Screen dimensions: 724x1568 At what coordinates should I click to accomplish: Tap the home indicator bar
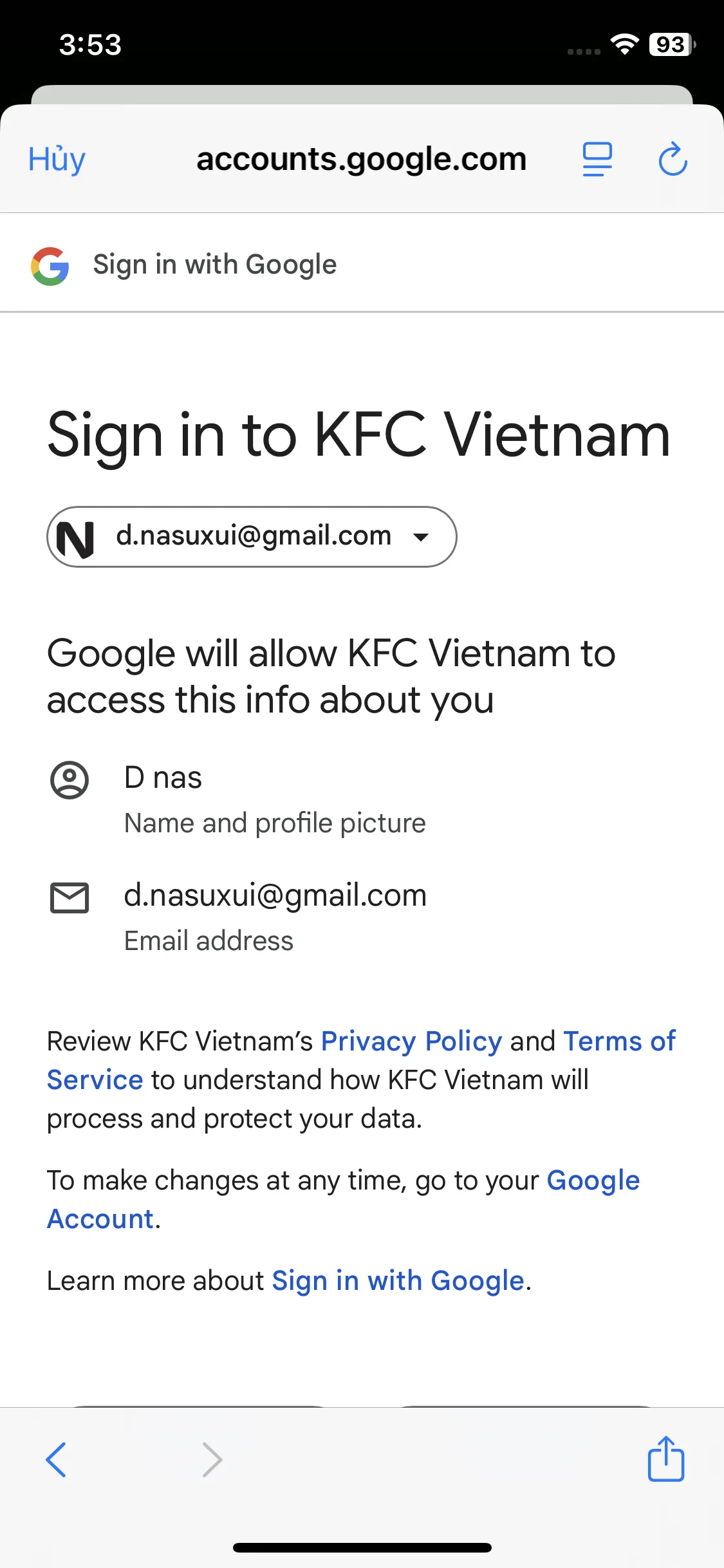point(362,1547)
